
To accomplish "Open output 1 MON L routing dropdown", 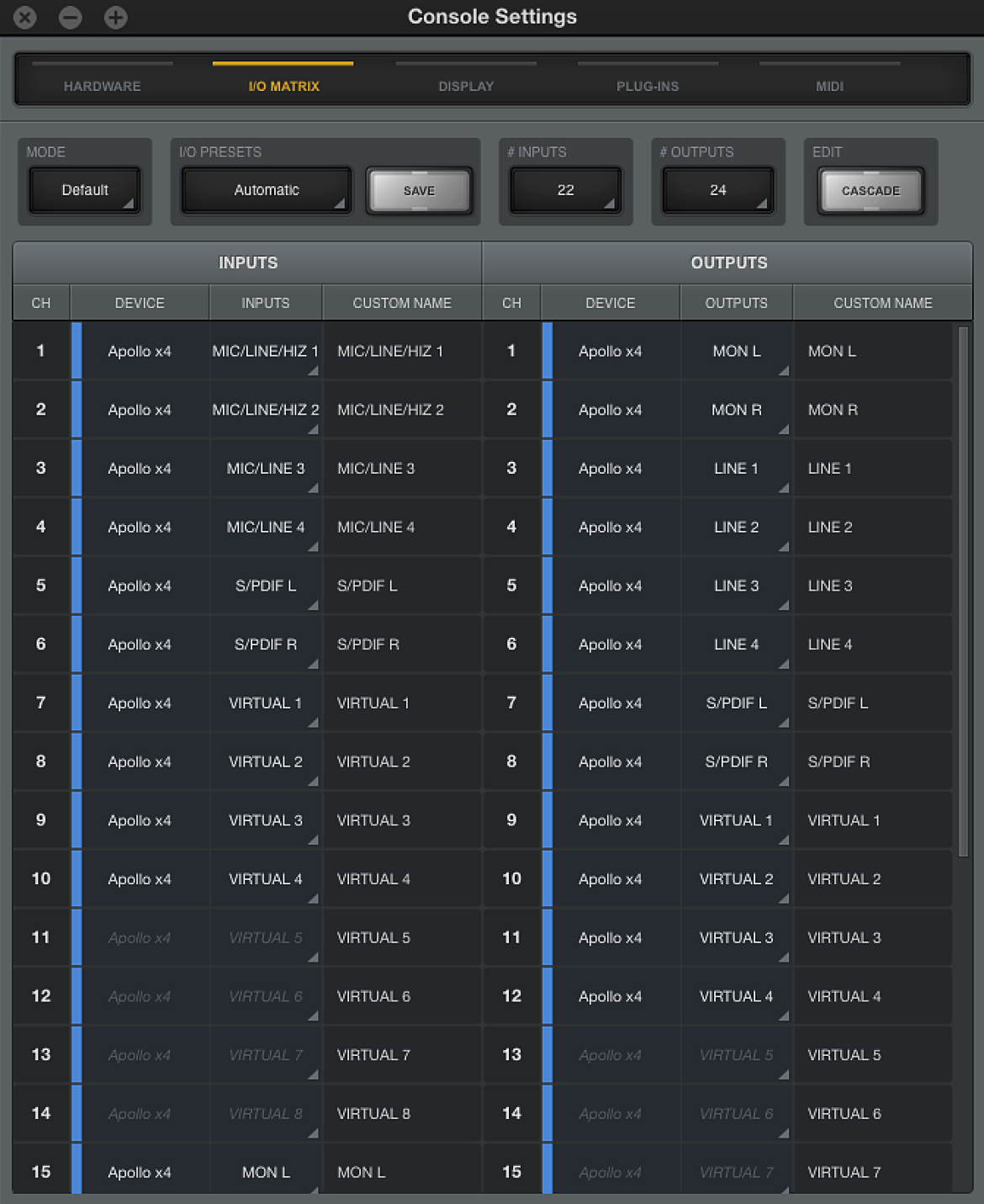I will click(737, 352).
